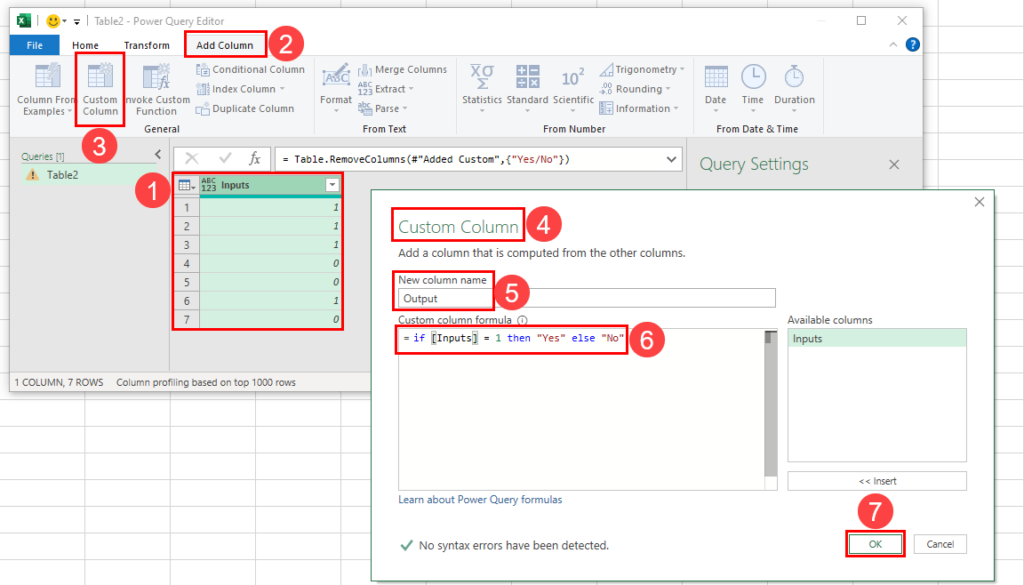This screenshot has height=585, width=1024.
Task: Click Merge Columns
Action: click(x=403, y=69)
